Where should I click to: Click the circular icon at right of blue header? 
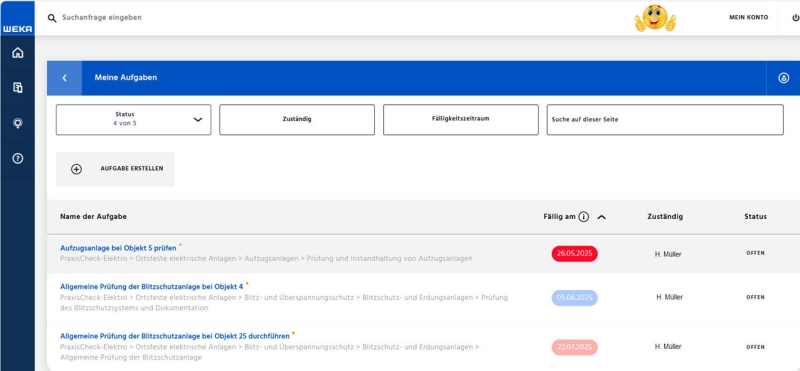coord(783,78)
